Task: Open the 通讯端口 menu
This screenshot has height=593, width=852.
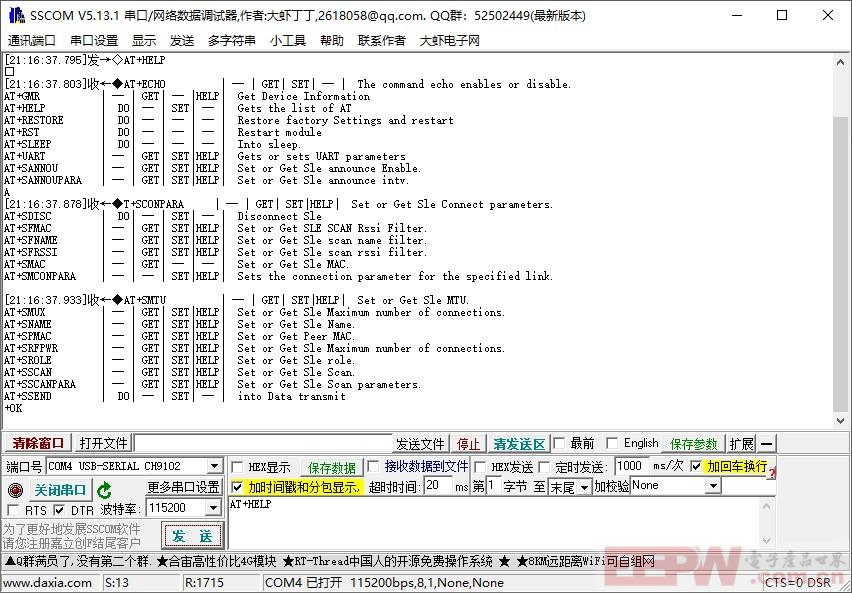Action: pyautogui.click(x=32, y=40)
